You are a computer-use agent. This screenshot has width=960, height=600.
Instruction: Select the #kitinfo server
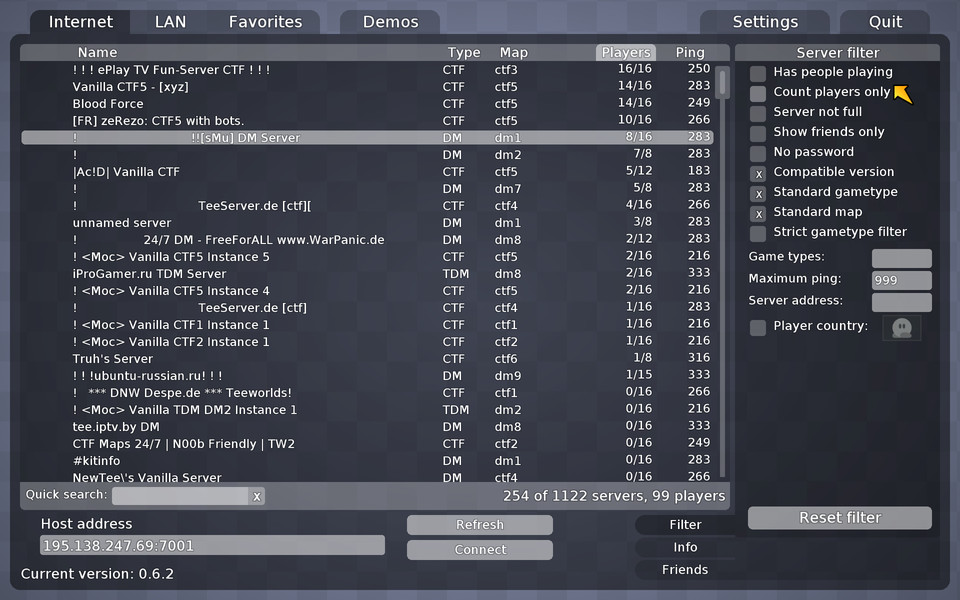click(x=367, y=461)
